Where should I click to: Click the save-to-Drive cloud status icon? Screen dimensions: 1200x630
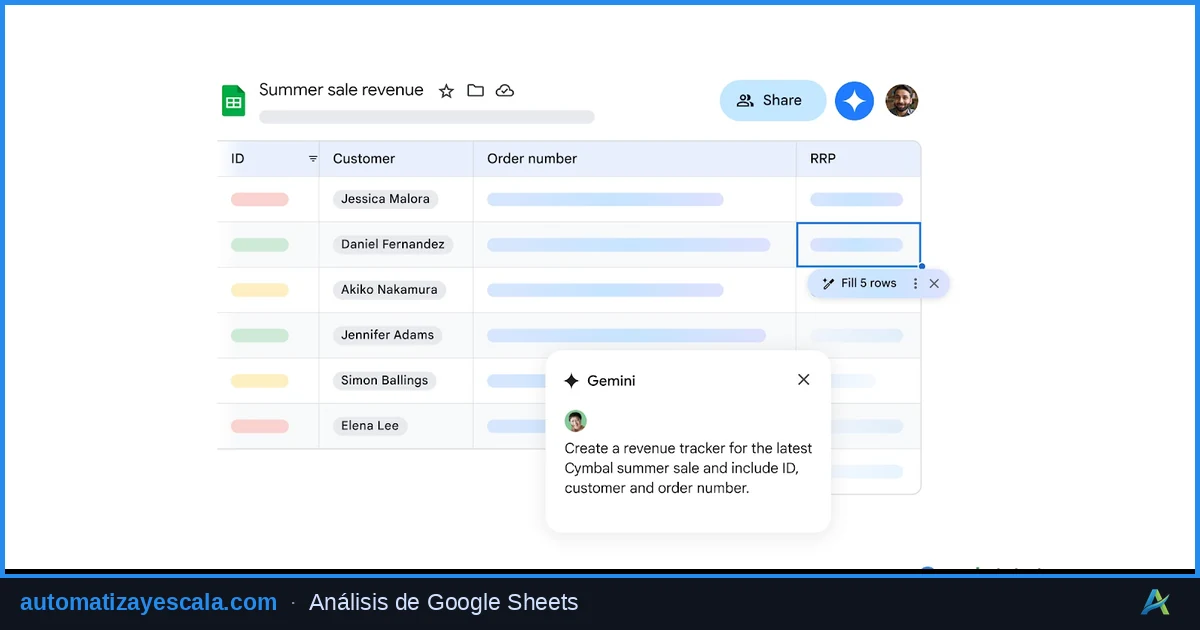[x=505, y=90]
